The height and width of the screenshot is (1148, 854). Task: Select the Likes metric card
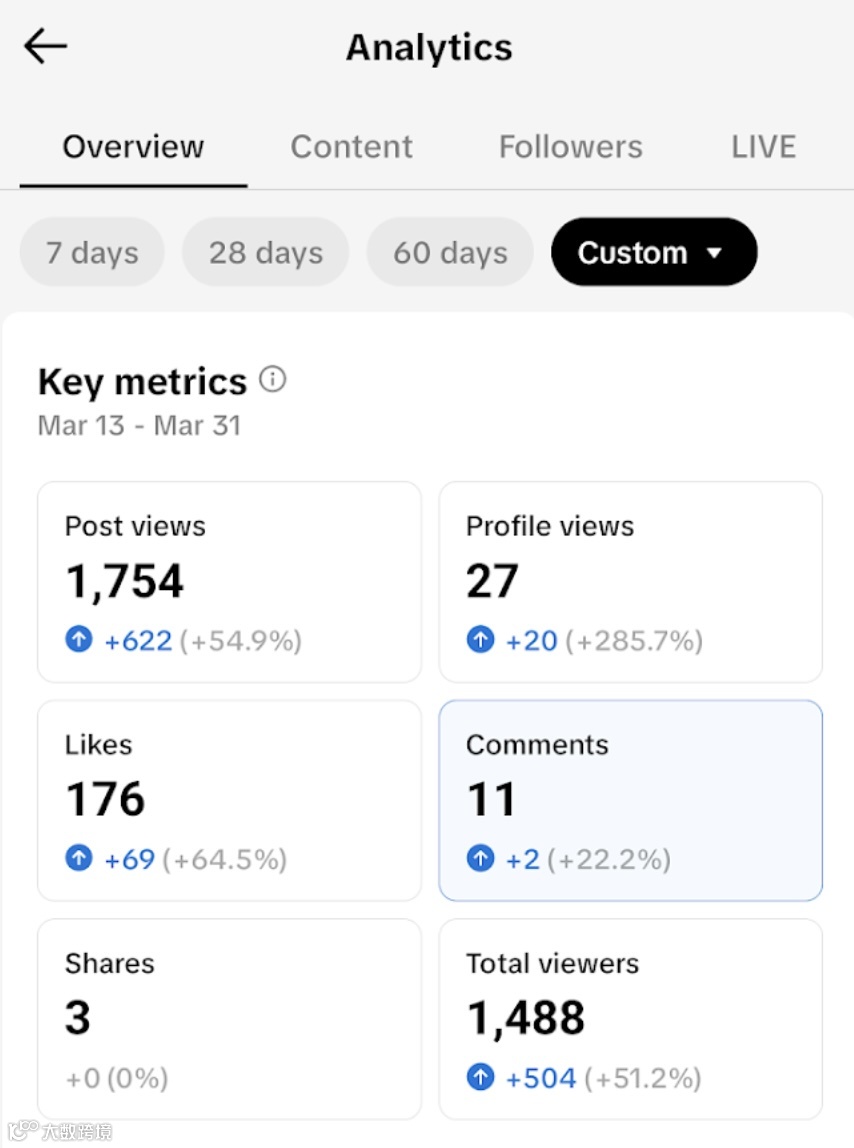tap(229, 799)
